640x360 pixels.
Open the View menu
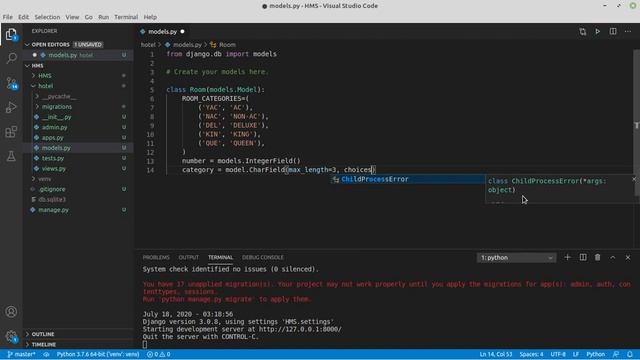click(72, 17)
